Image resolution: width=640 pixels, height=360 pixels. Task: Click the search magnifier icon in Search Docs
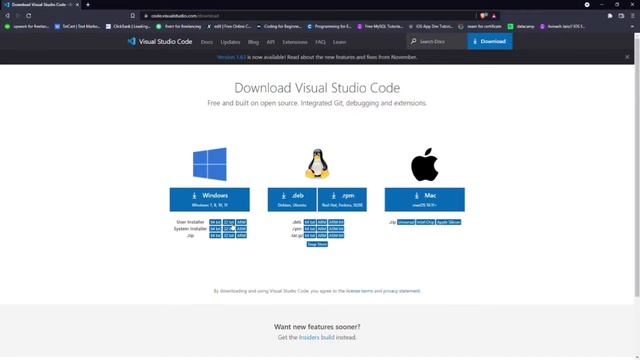[413, 41]
